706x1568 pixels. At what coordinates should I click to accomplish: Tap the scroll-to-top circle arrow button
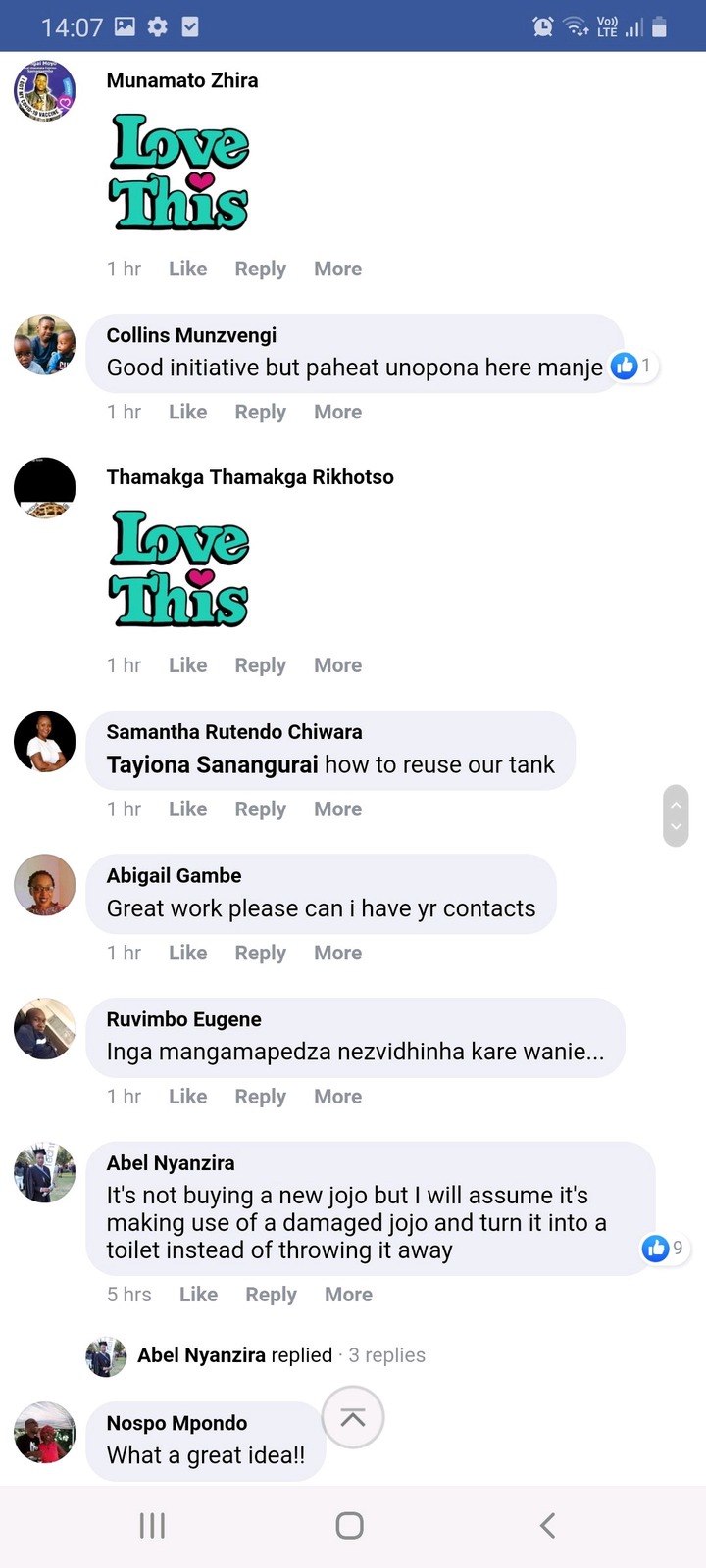tap(353, 1417)
